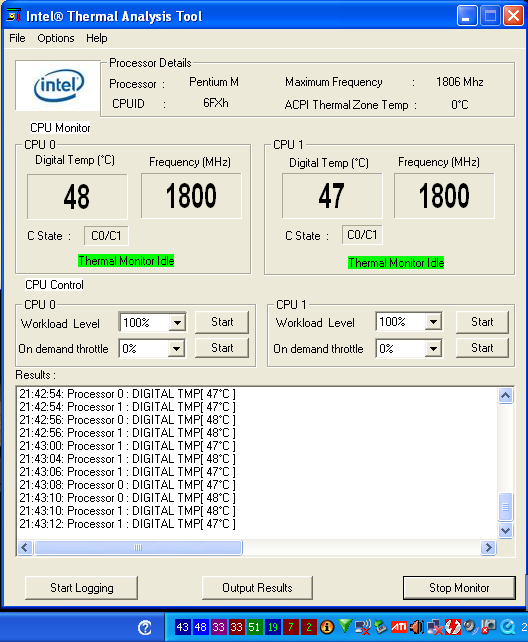This screenshot has height=642, width=528.
Task: Start CPU 1 workload
Action: pyautogui.click(x=482, y=322)
